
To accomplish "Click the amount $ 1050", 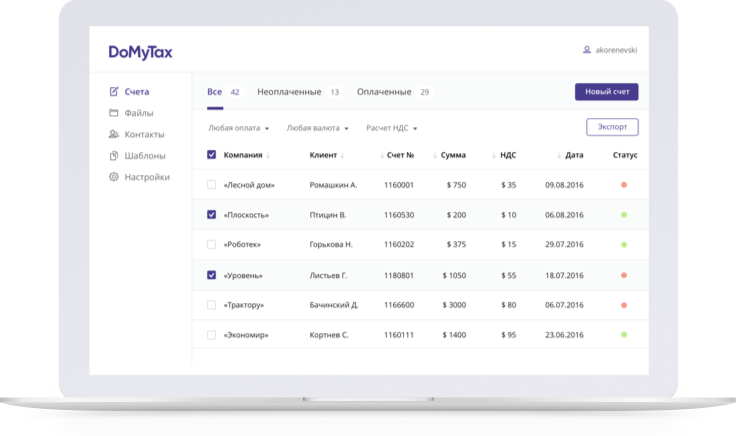I will point(454,275).
